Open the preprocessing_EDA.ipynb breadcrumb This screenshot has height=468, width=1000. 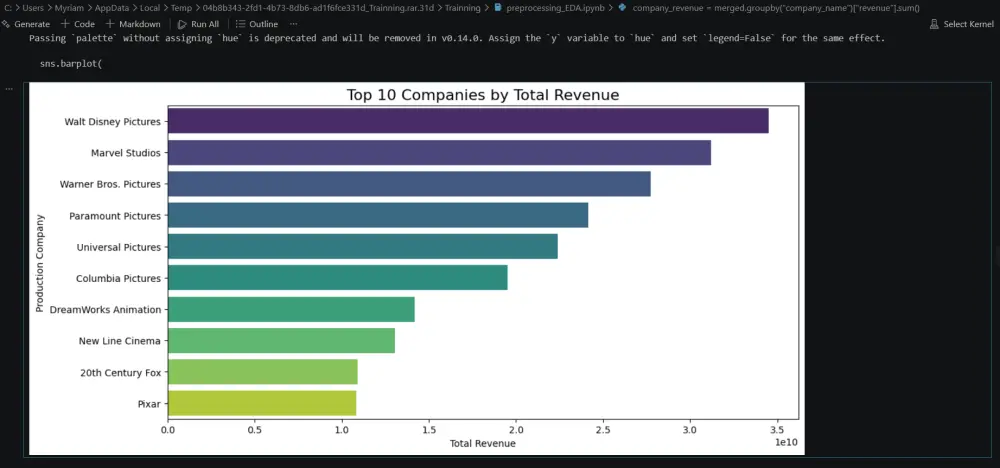click(x=555, y=8)
